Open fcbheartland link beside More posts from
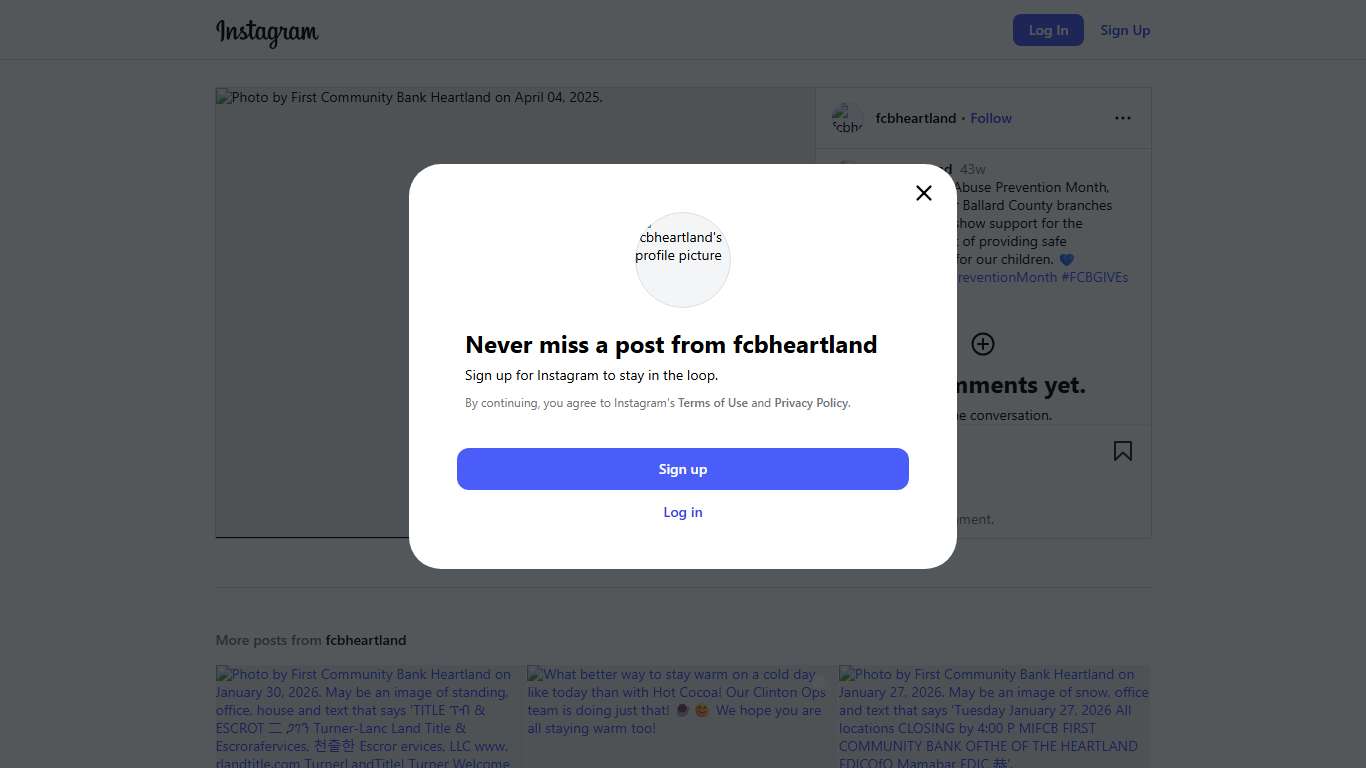 (x=366, y=640)
